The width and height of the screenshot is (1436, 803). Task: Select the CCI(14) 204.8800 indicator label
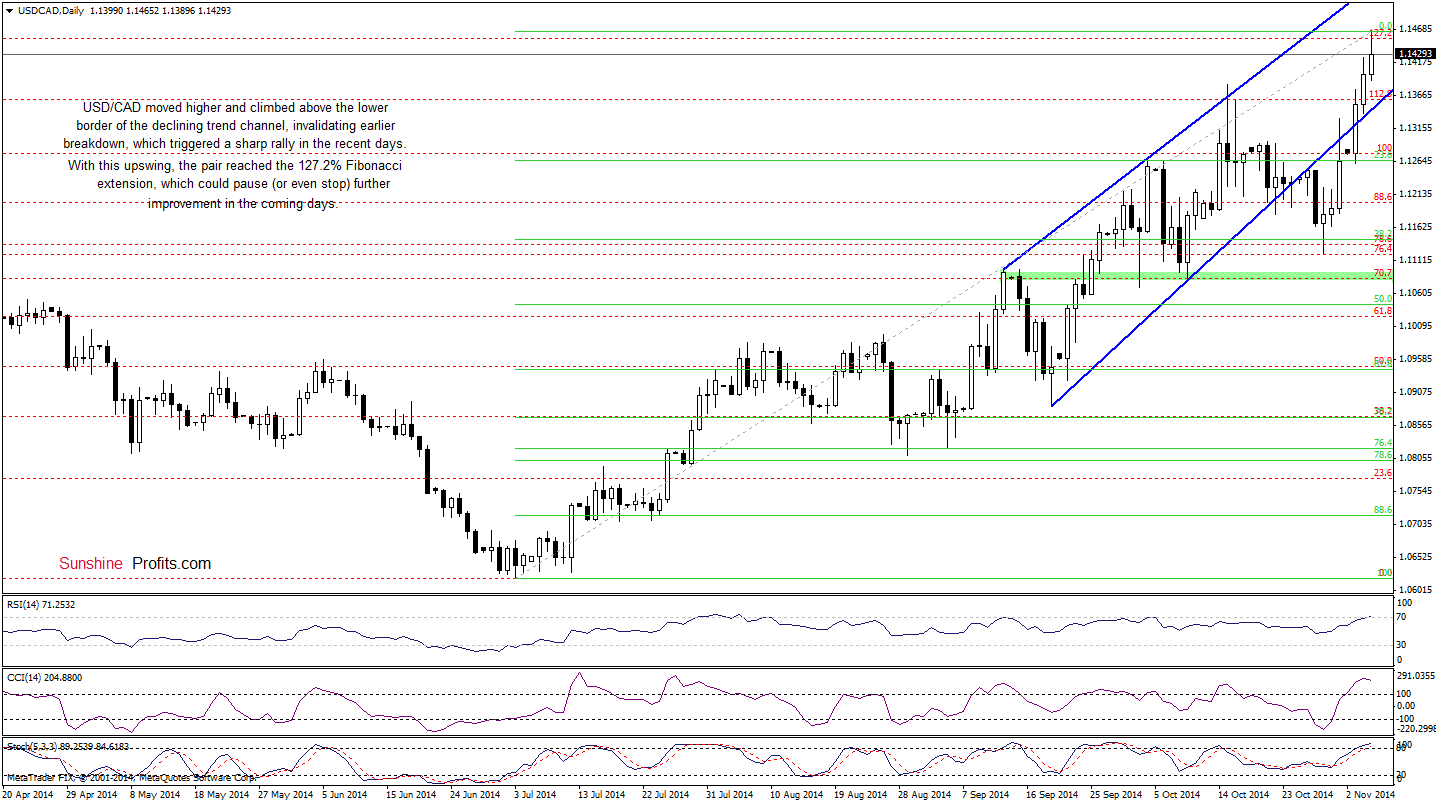pyautogui.click(x=43, y=677)
